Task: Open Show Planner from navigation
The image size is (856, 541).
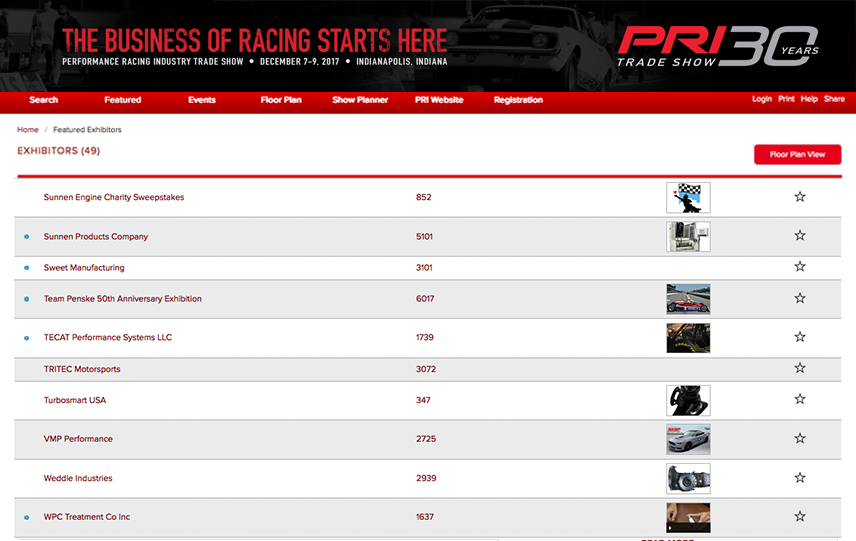Action: pyautogui.click(x=360, y=100)
